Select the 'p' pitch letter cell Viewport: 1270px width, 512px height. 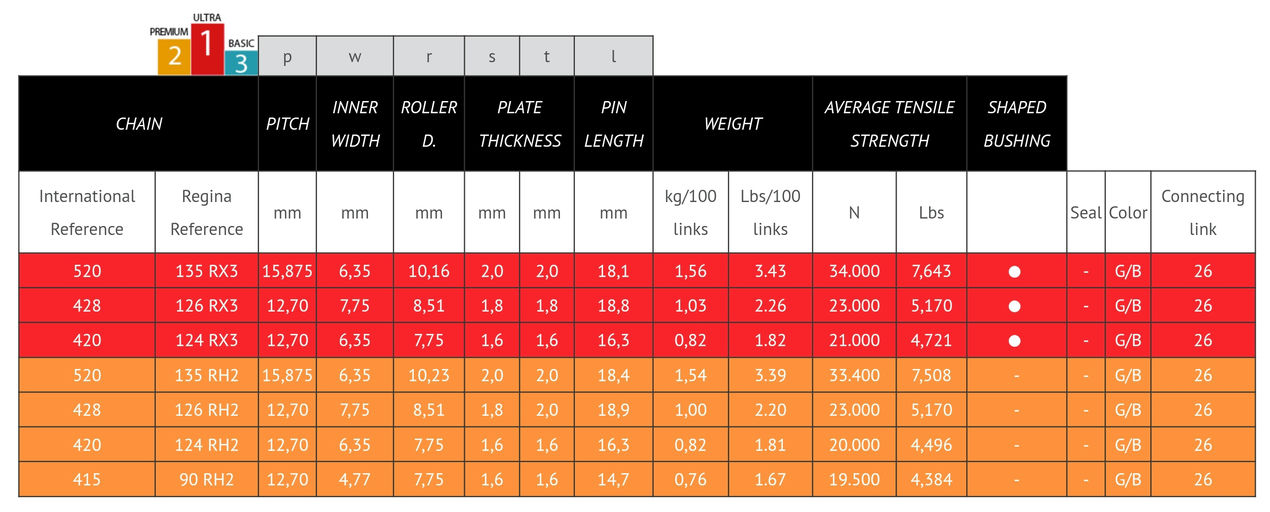pyautogui.click(x=288, y=57)
